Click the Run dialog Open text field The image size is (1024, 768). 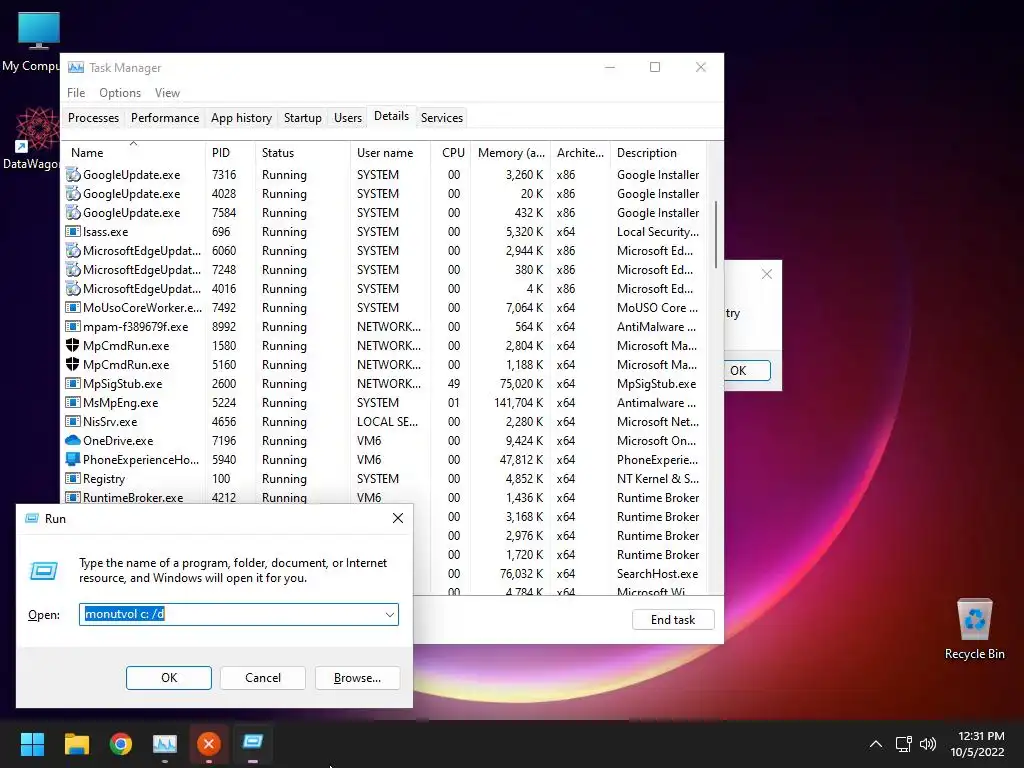(238, 615)
